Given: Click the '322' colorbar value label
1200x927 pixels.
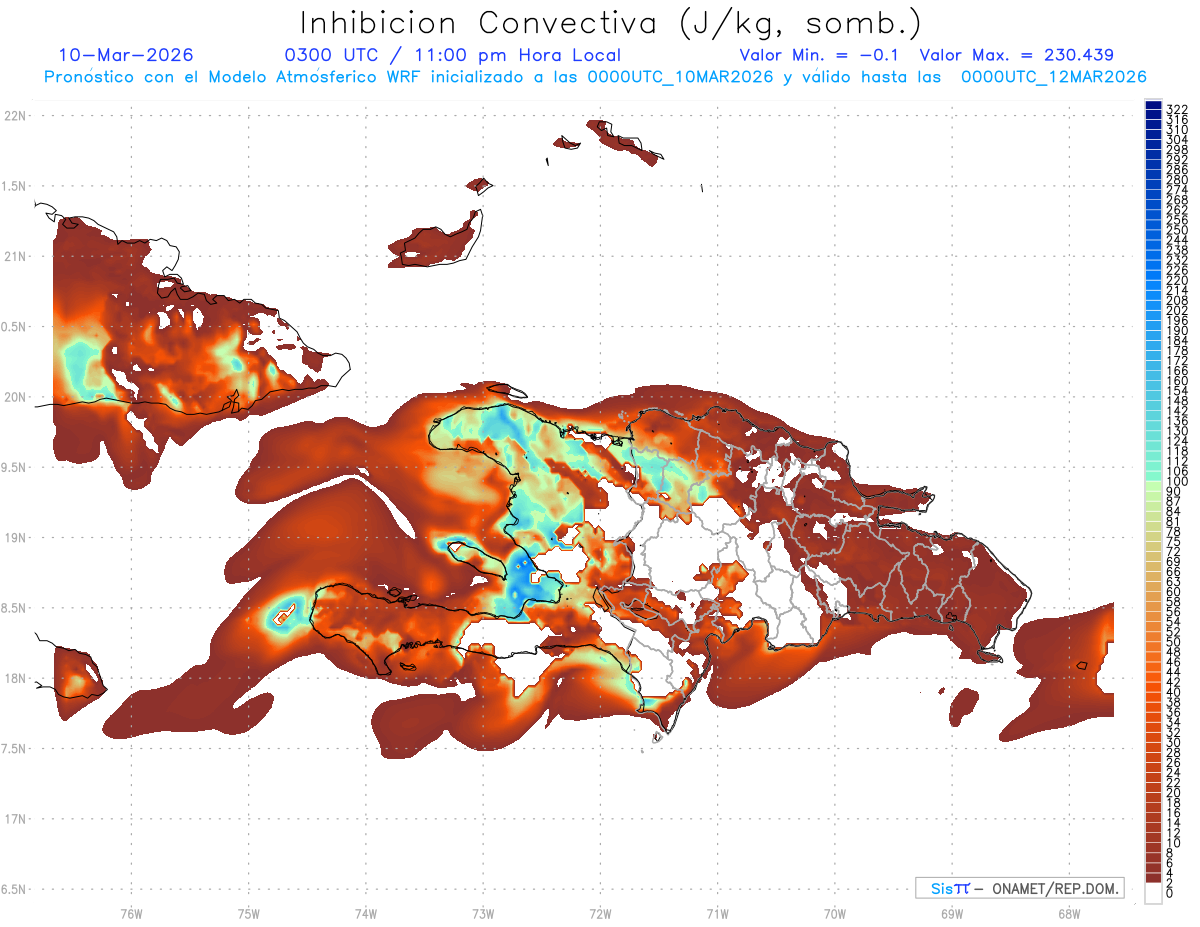Looking at the screenshot, I should pyautogui.click(x=1175, y=109).
